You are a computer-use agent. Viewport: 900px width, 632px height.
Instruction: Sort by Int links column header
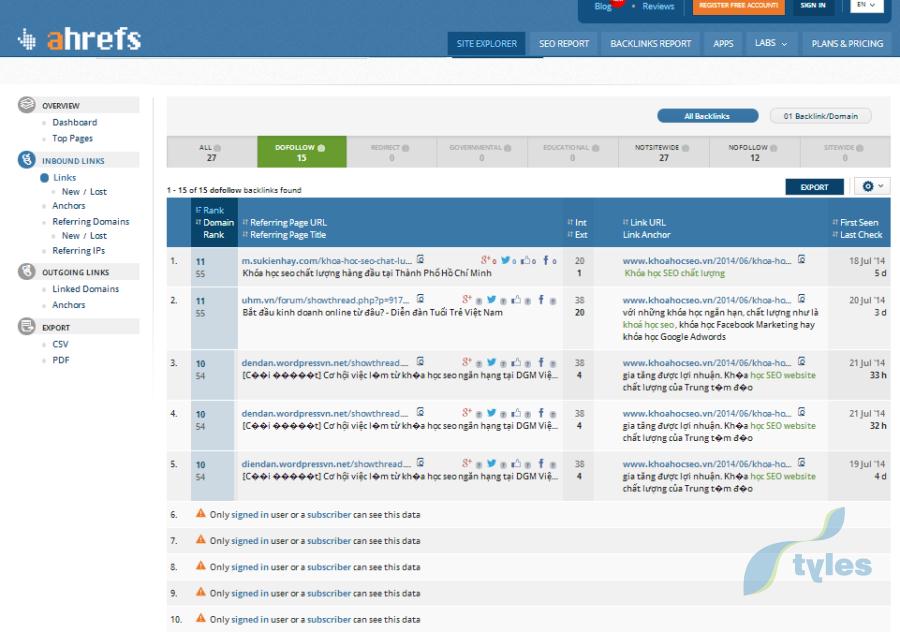(577, 223)
